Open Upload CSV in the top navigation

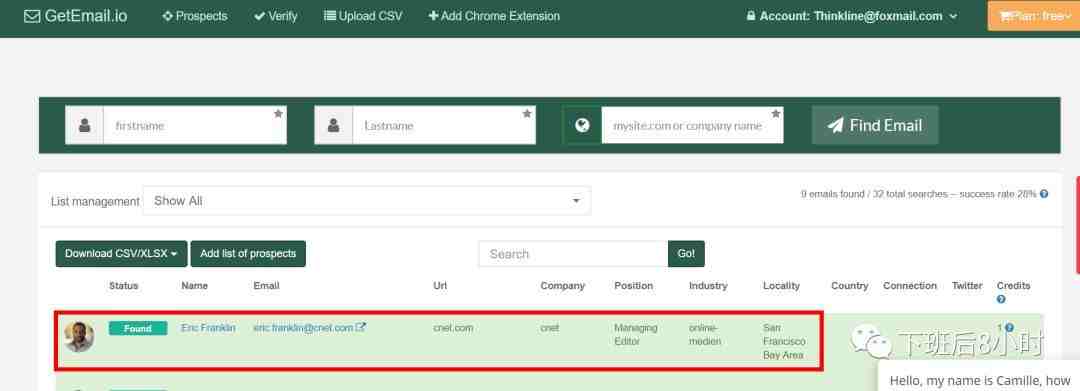coord(363,16)
